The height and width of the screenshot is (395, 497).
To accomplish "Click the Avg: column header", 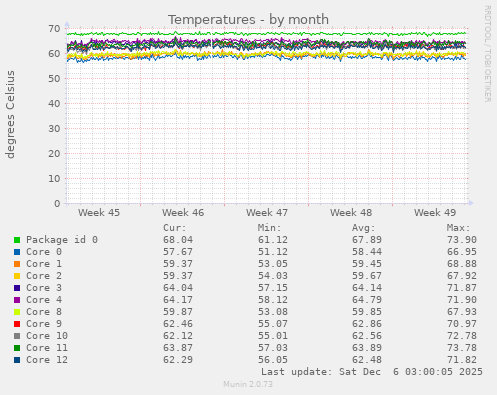I will tap(364, 228).
